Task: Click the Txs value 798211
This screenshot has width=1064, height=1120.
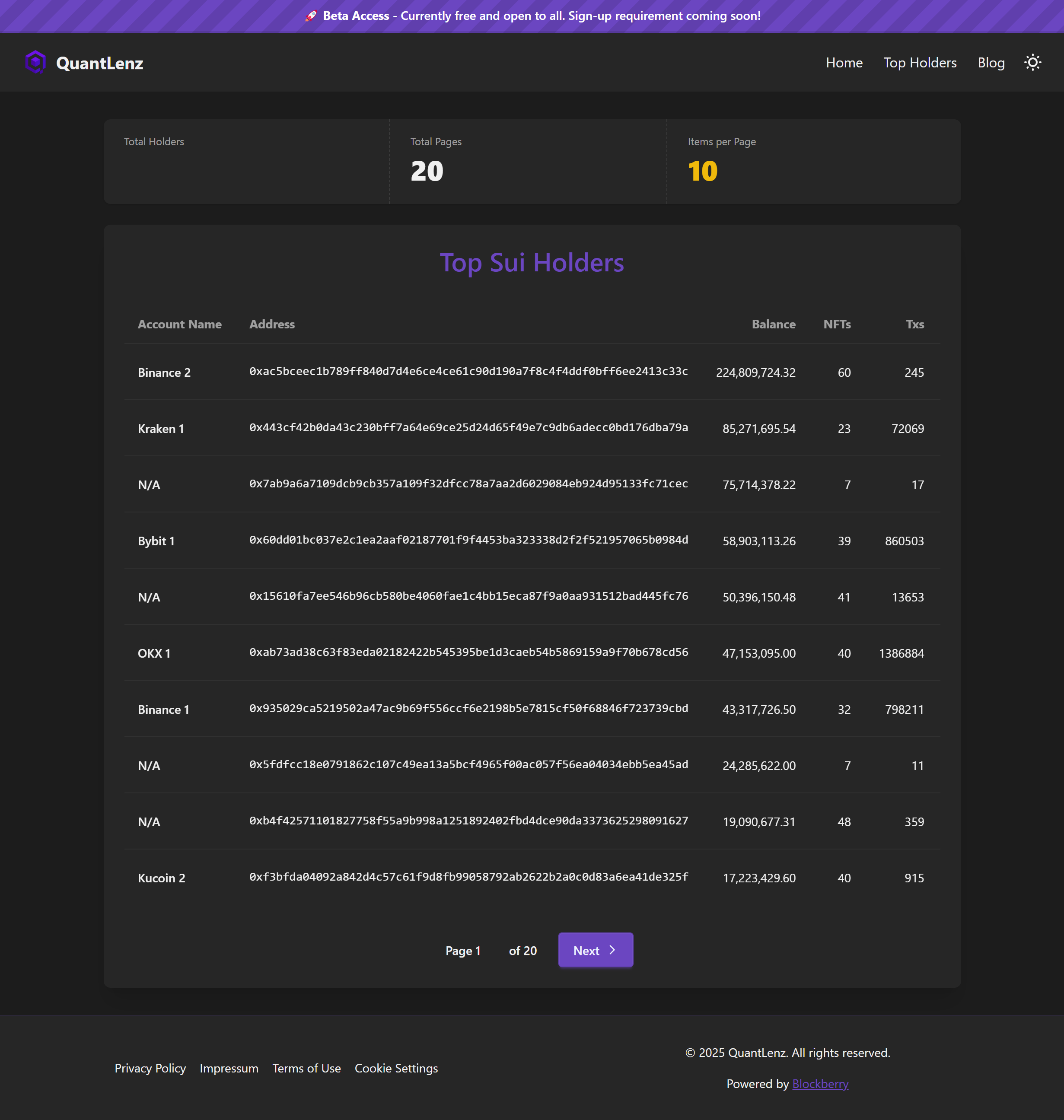Action: tap(904, 710)
